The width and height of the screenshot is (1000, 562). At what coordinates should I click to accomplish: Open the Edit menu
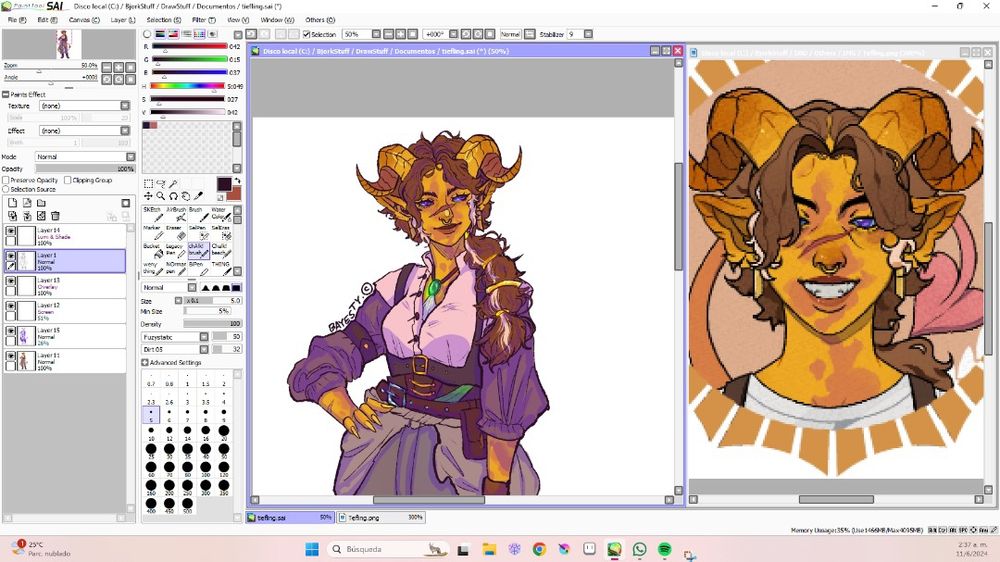click(47, 20)
